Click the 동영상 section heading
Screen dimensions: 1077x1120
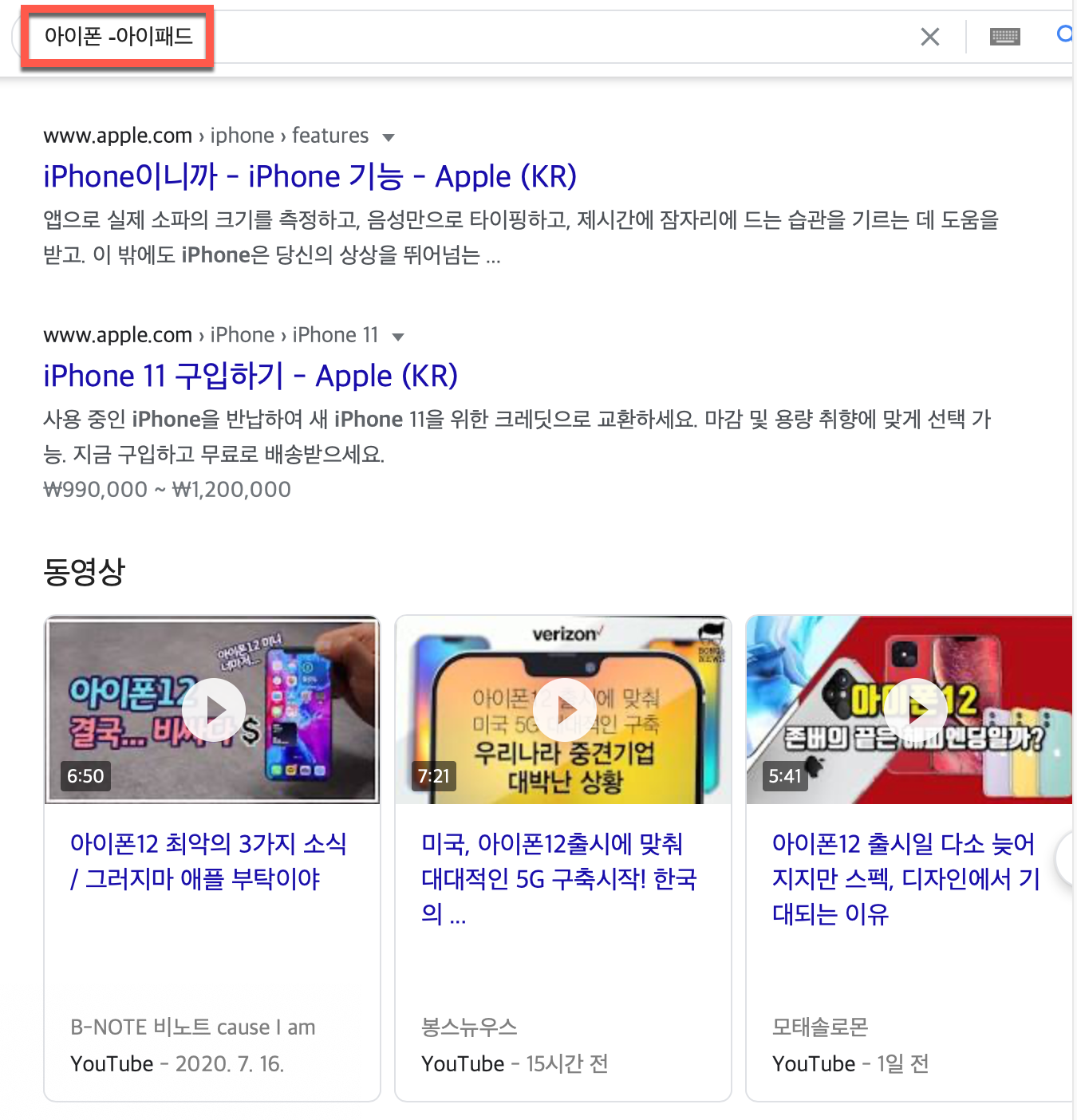click(x=84, y=571)
